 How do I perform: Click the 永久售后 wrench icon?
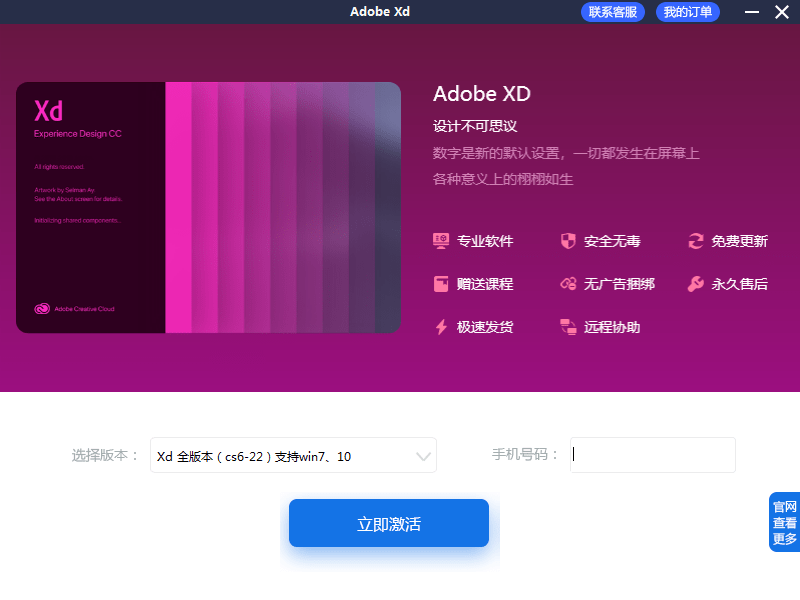coord(696,284)
